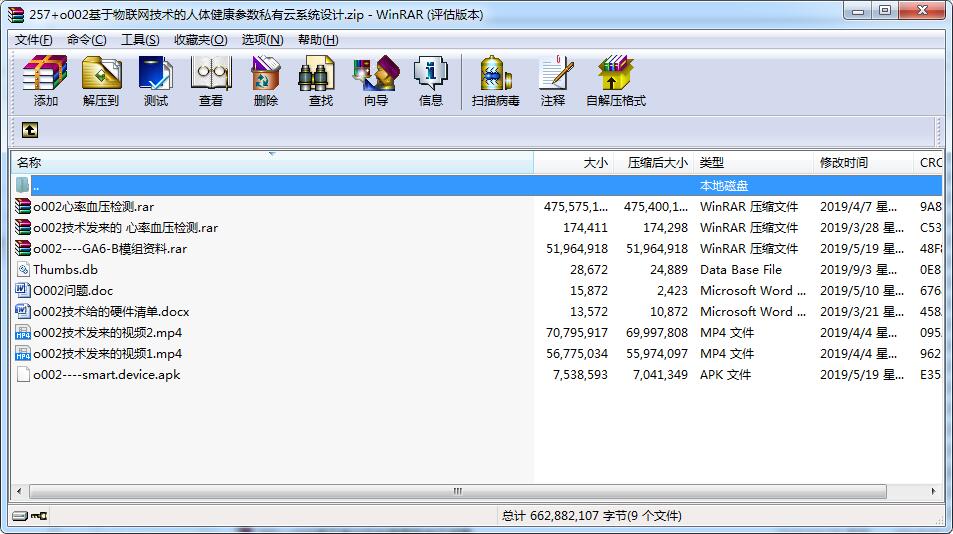The image size is (953, 534).
Task: Select the smart.device.apk file icon
Action: [23, 374]
